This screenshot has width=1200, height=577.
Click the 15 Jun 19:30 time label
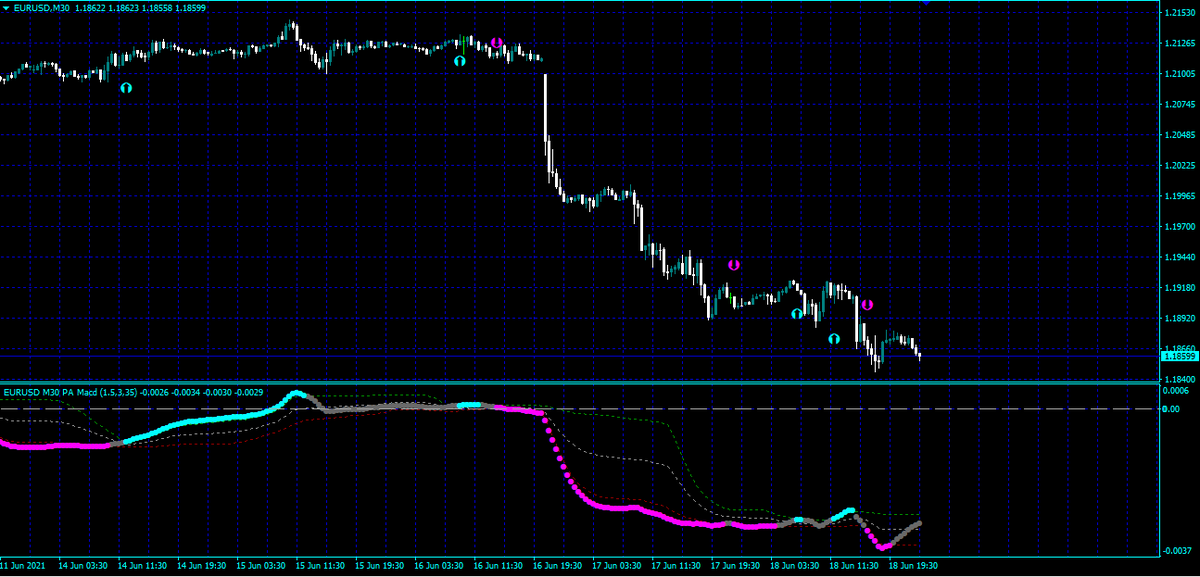(379, 564)
